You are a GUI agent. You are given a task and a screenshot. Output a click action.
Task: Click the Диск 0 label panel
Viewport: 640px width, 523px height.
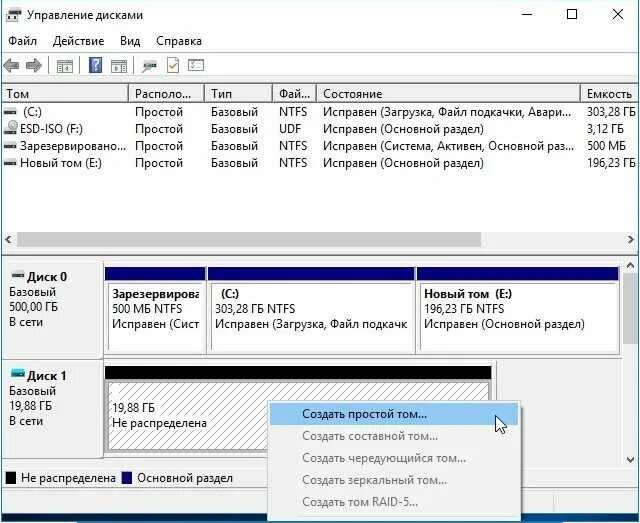pyautogui.click(x=52, y=310)
